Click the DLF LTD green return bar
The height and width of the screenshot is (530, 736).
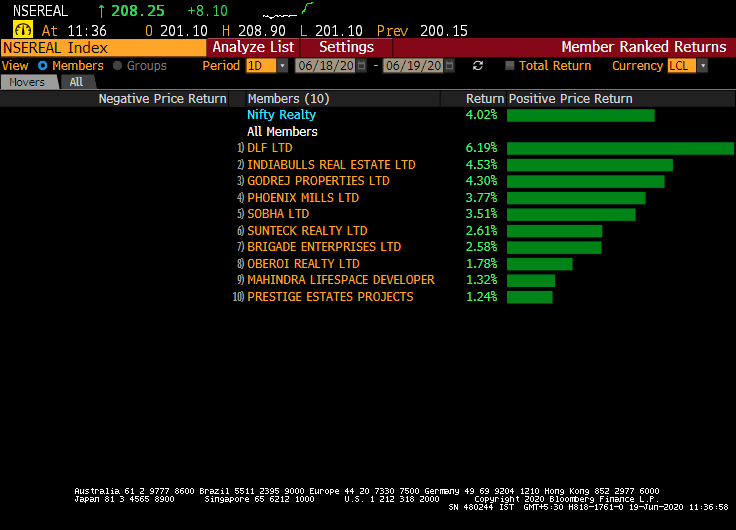pos(620,148)
